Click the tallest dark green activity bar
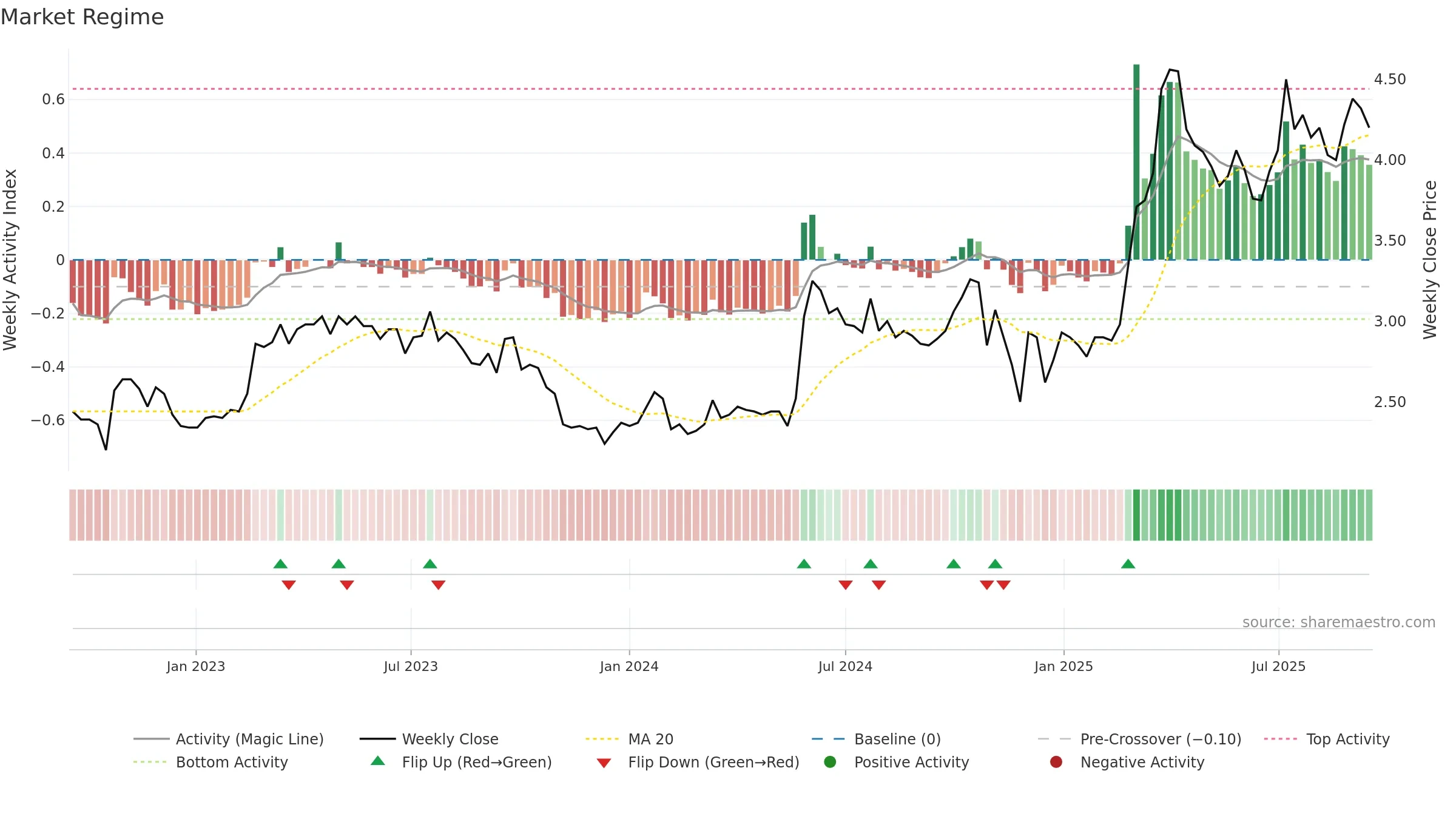 click(1136, 162)
